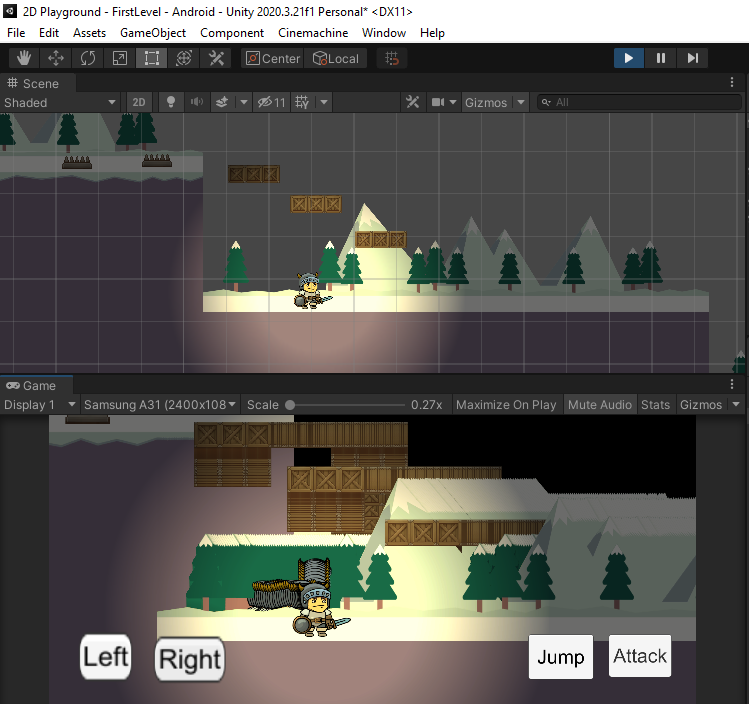Screen dimensions: 749x704
Task: Open Game view Gizmos dropdown arrow
Action: [x=736, y=405]
